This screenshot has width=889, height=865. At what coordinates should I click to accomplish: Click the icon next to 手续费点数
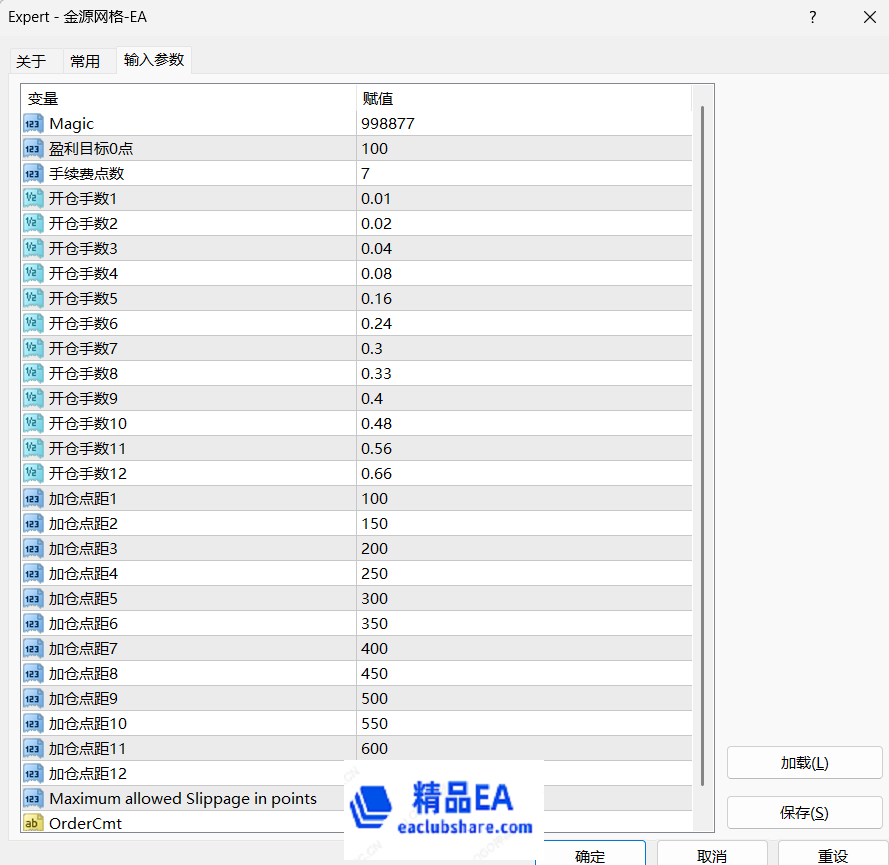click(x=33, y=174)
